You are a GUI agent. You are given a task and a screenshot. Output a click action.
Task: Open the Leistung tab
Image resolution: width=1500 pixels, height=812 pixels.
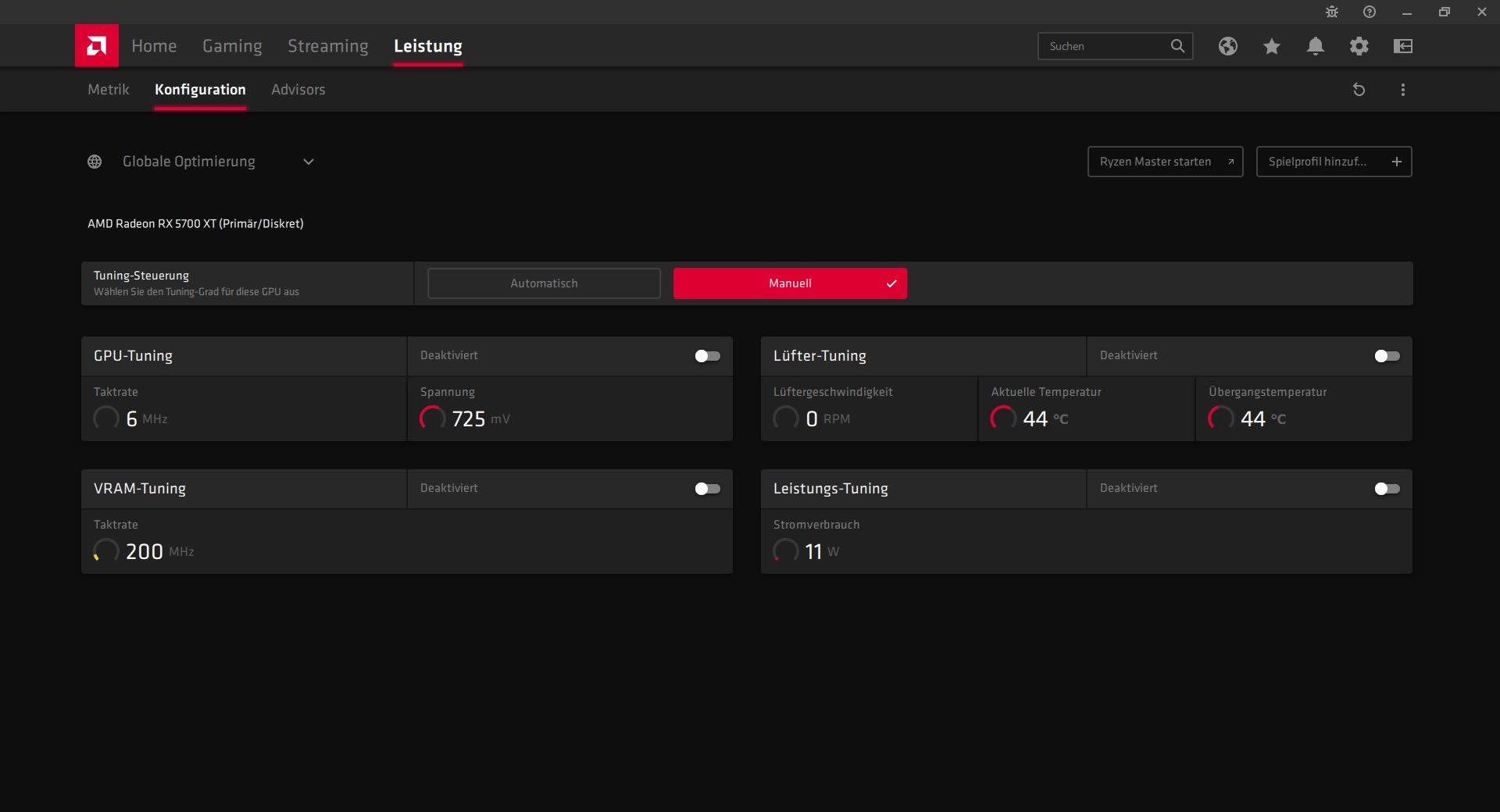click(x=428, y=46)
